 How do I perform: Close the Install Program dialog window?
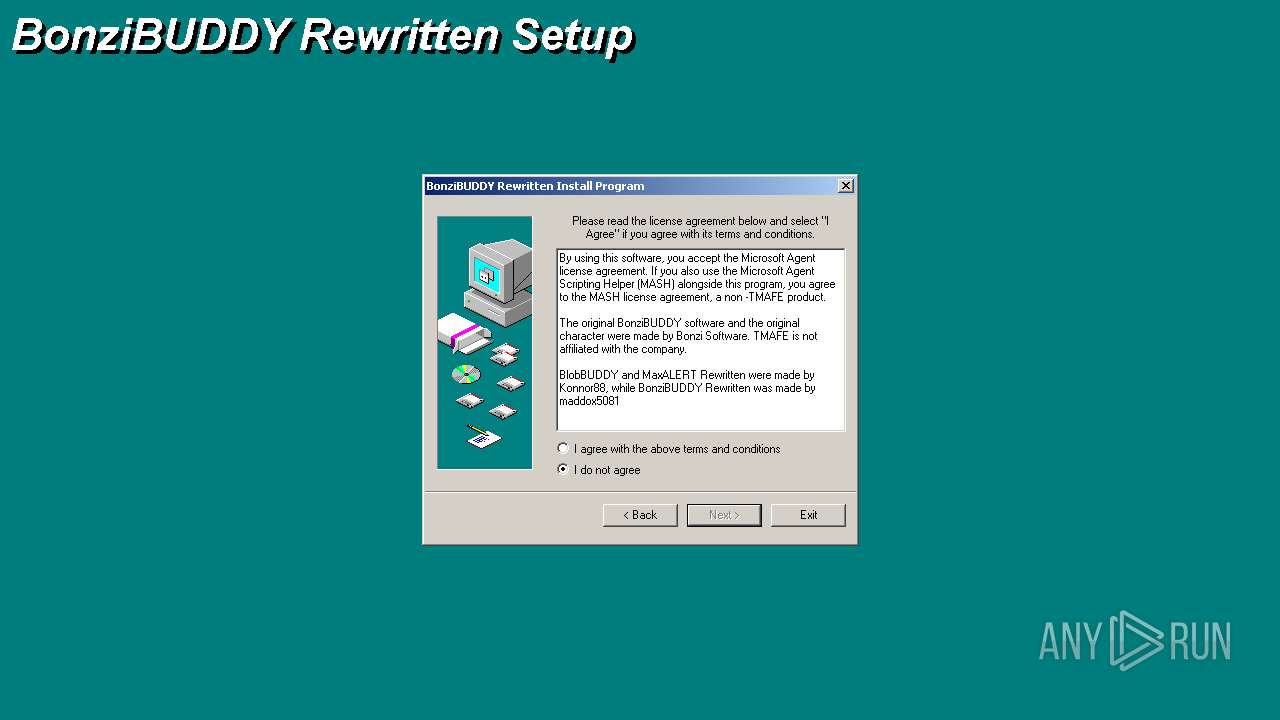[x=846, y=186]
